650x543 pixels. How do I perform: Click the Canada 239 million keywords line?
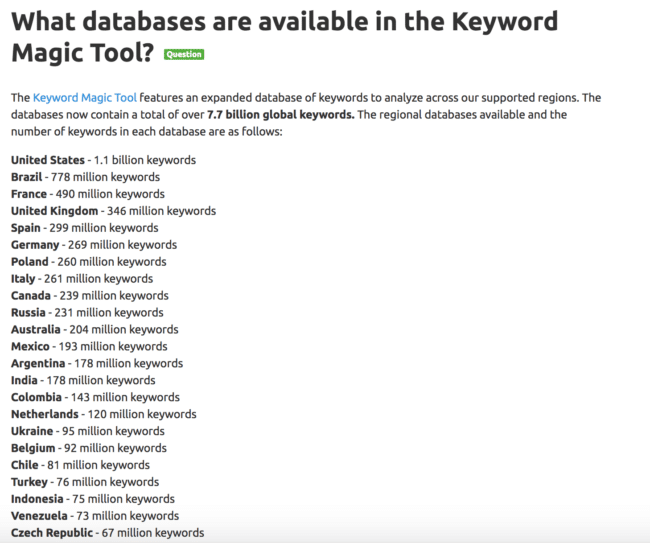pos(90,296)
